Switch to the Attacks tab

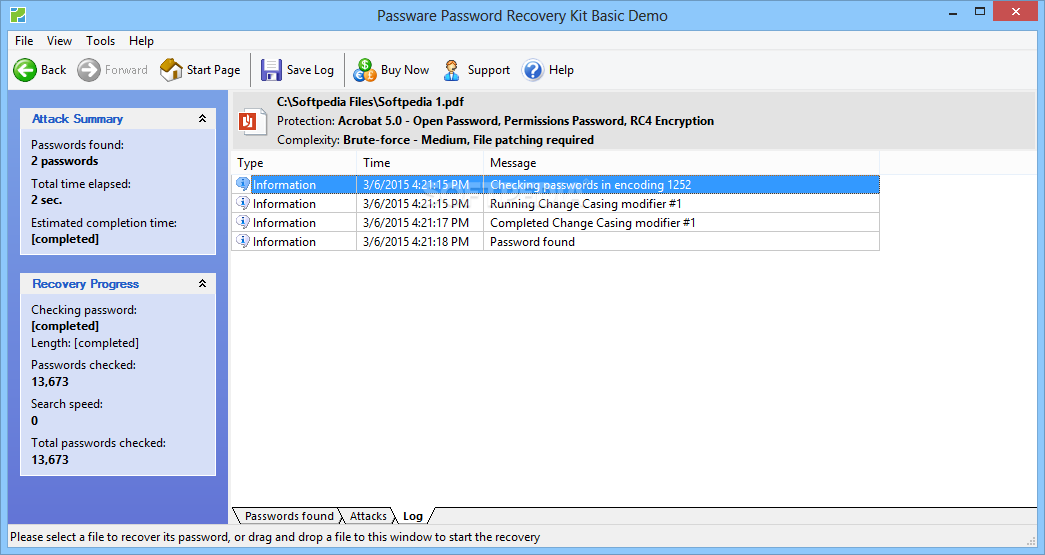pyautogui.click(x=368, y=516)
